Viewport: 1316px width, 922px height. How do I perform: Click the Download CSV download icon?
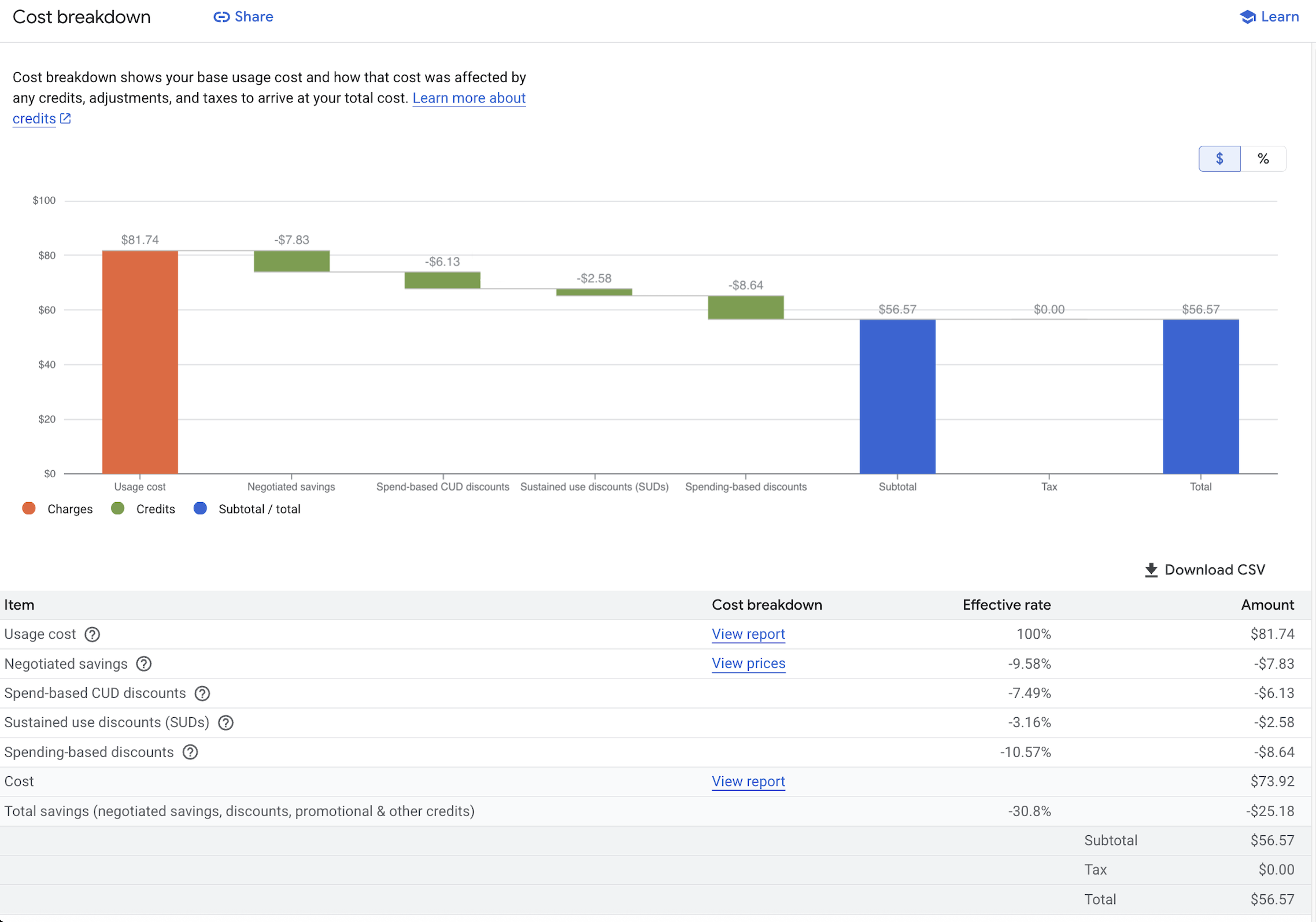tap(1151, 570)
